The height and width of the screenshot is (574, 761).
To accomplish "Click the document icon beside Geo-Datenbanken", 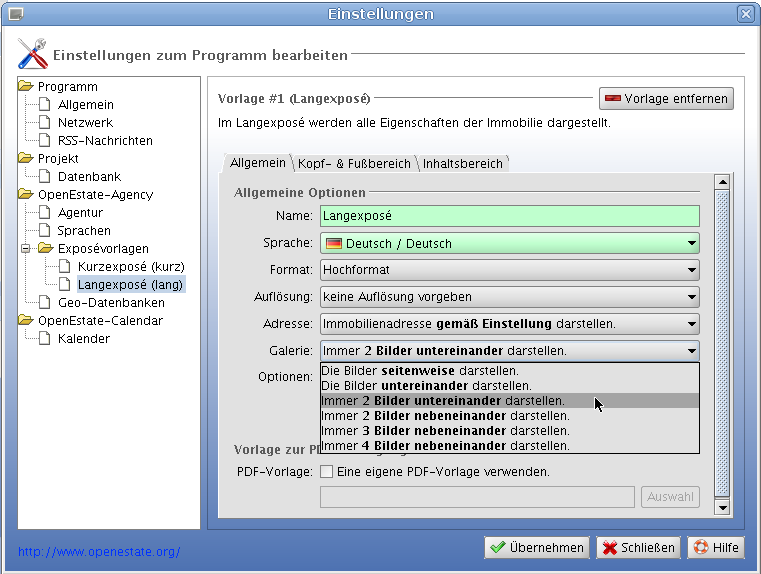I will pyautogui.click(x=46, y=303).
